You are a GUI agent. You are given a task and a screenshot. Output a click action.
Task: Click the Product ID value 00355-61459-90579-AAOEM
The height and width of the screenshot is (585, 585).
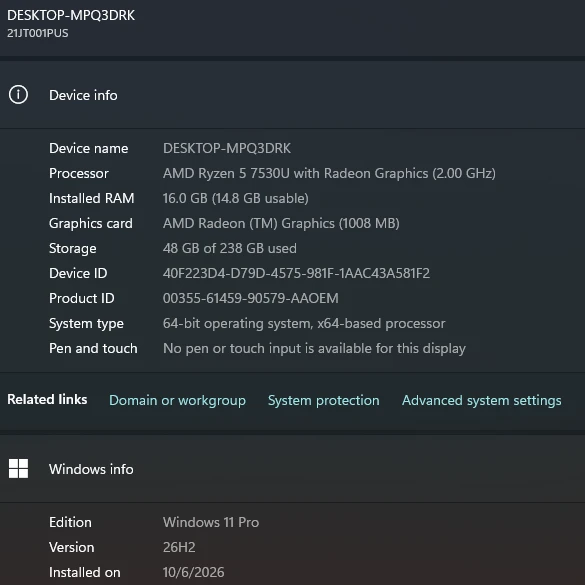pyautogui.click(x=251, y=298)
